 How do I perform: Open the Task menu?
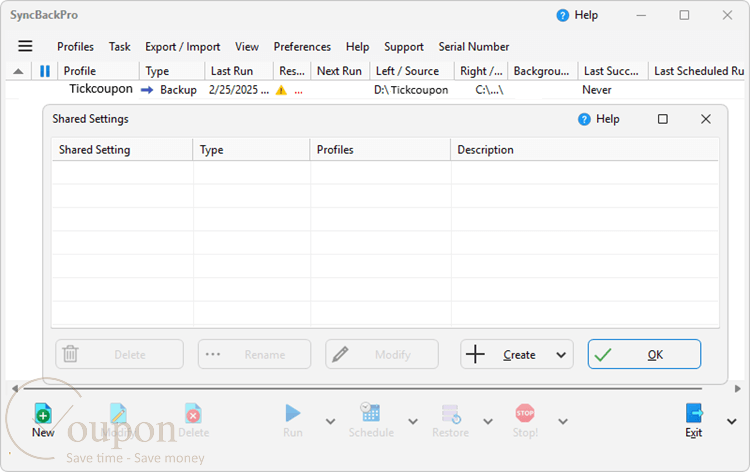point(120,46)
